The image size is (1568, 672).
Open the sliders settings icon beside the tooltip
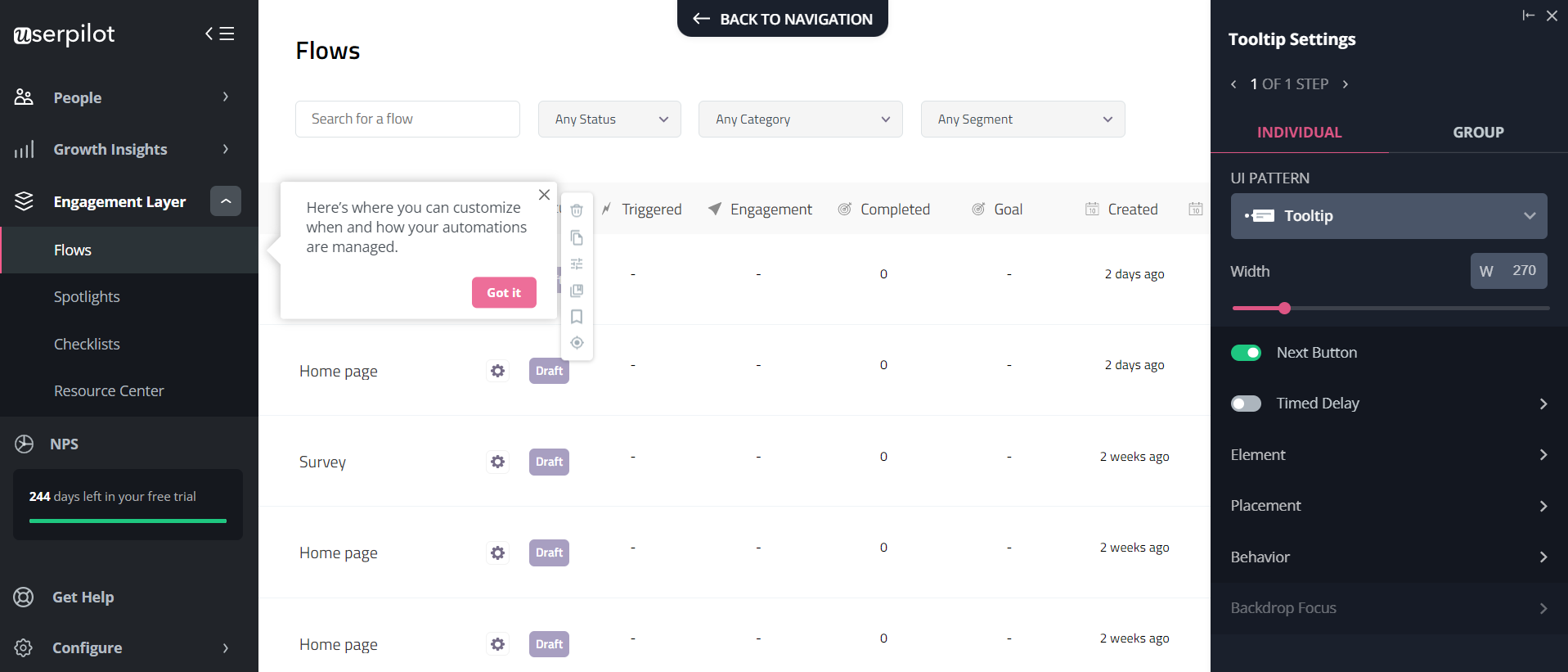coord(577,264)
